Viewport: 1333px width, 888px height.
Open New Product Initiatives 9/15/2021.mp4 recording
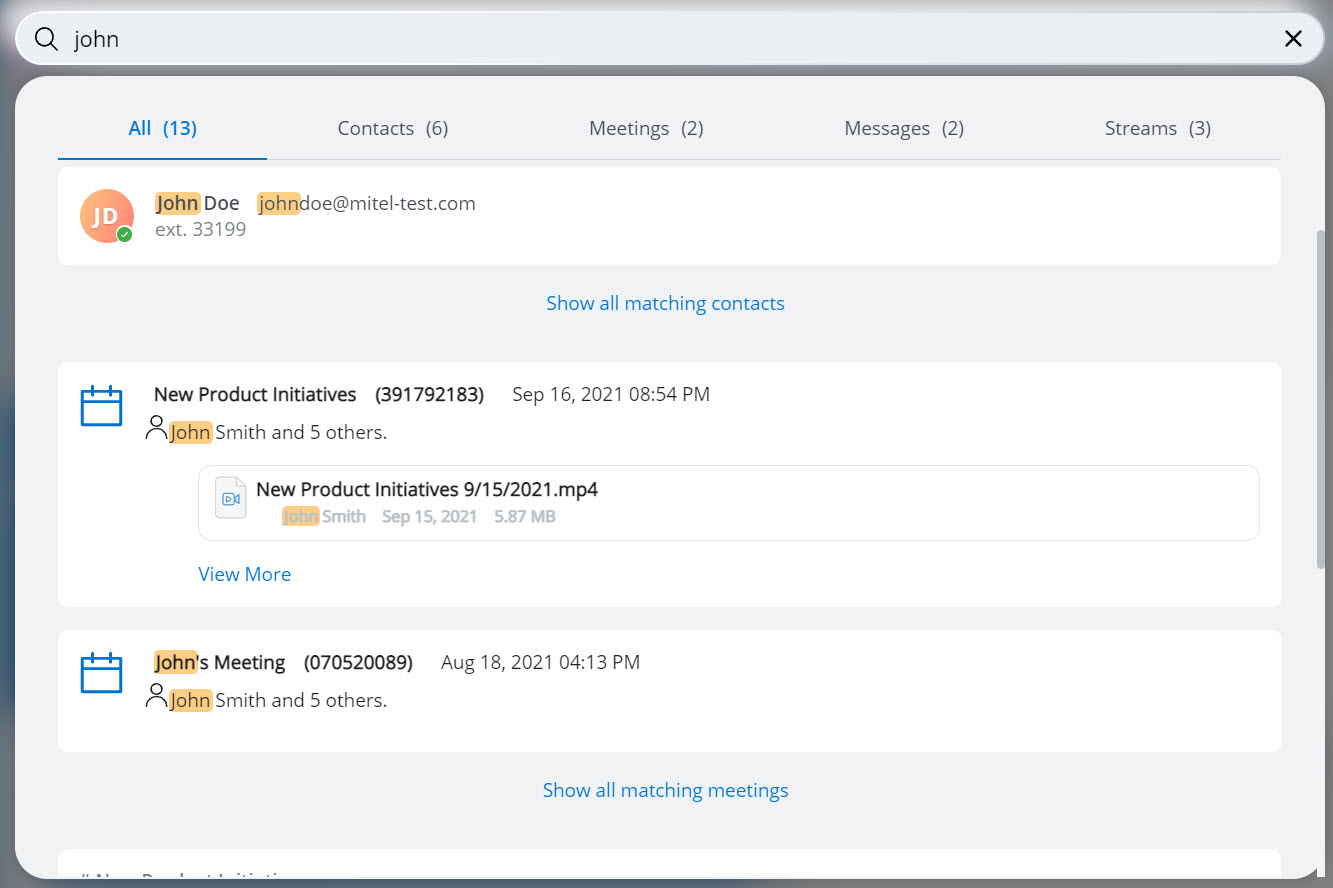tap(427, 490)
